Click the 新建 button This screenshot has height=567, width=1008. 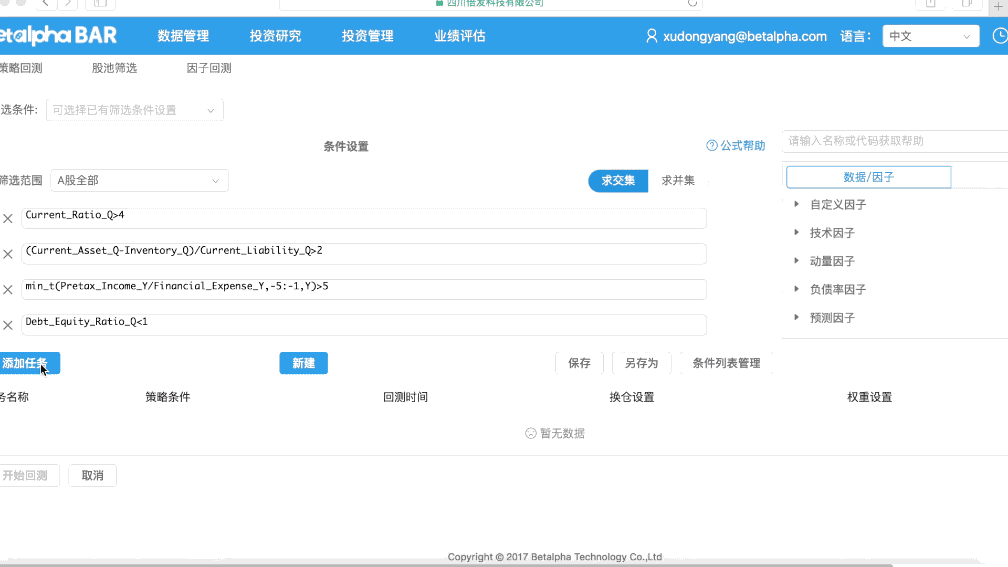303,364
